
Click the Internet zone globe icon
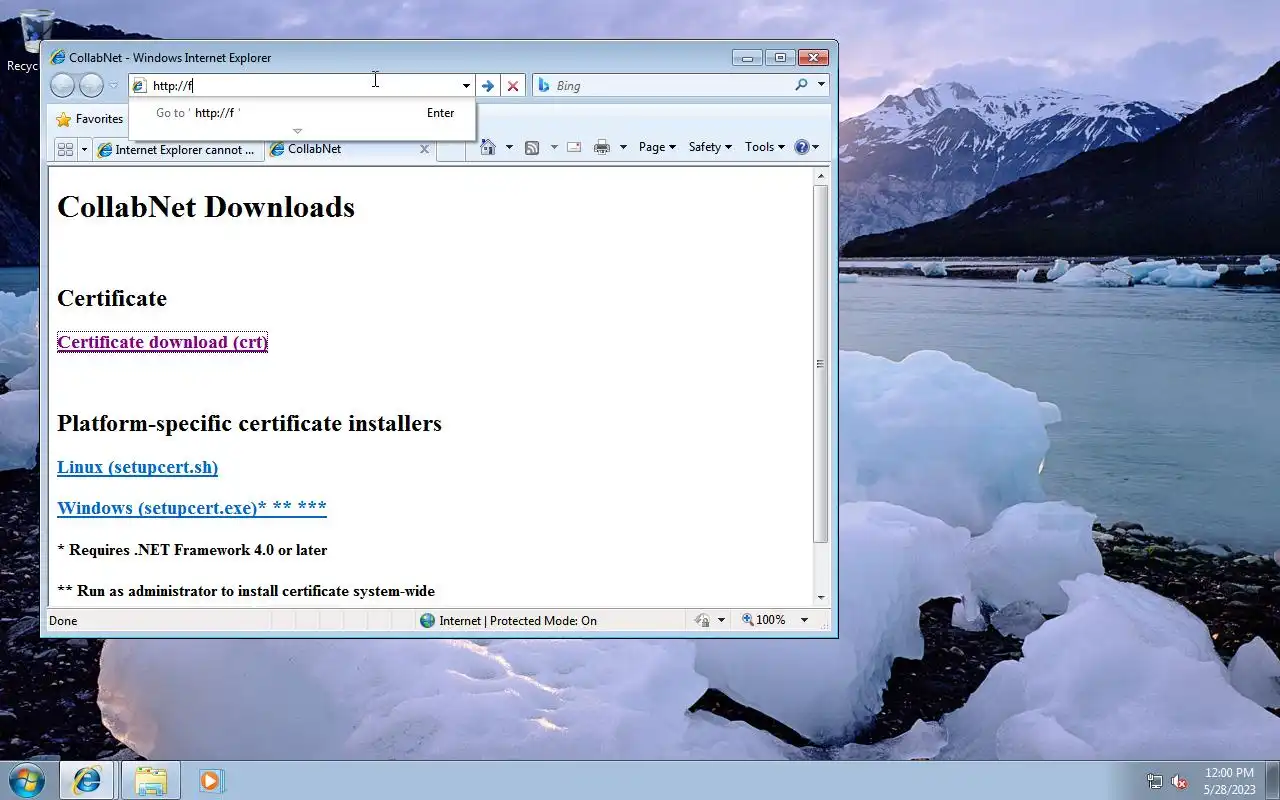428,621
